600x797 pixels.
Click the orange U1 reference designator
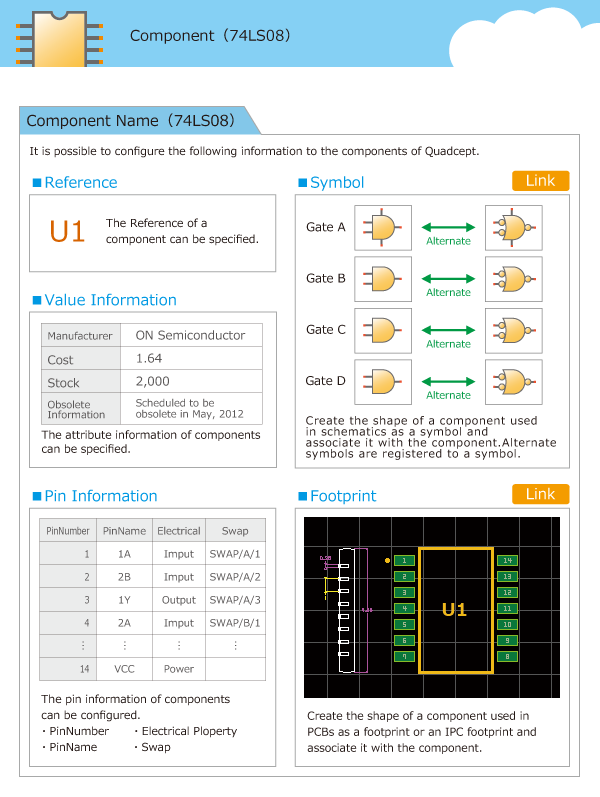click(67, 232)
